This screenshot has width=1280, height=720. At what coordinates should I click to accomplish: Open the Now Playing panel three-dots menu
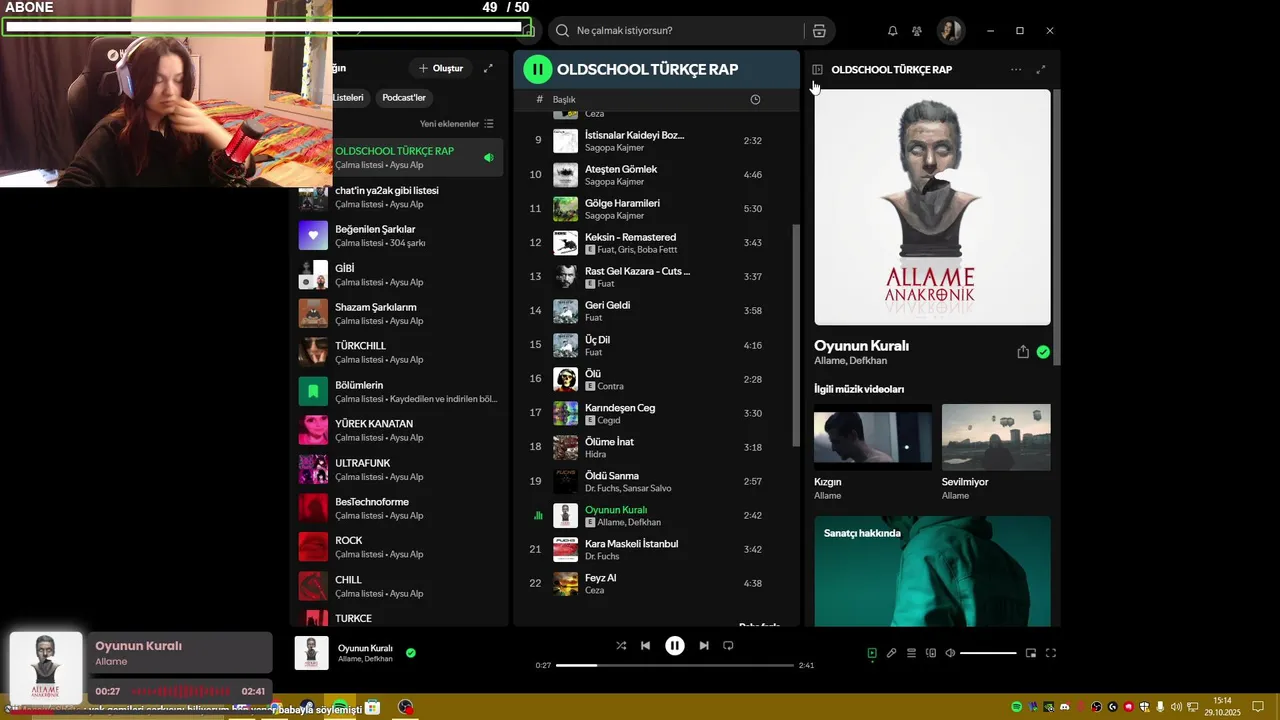(1016, 70)
